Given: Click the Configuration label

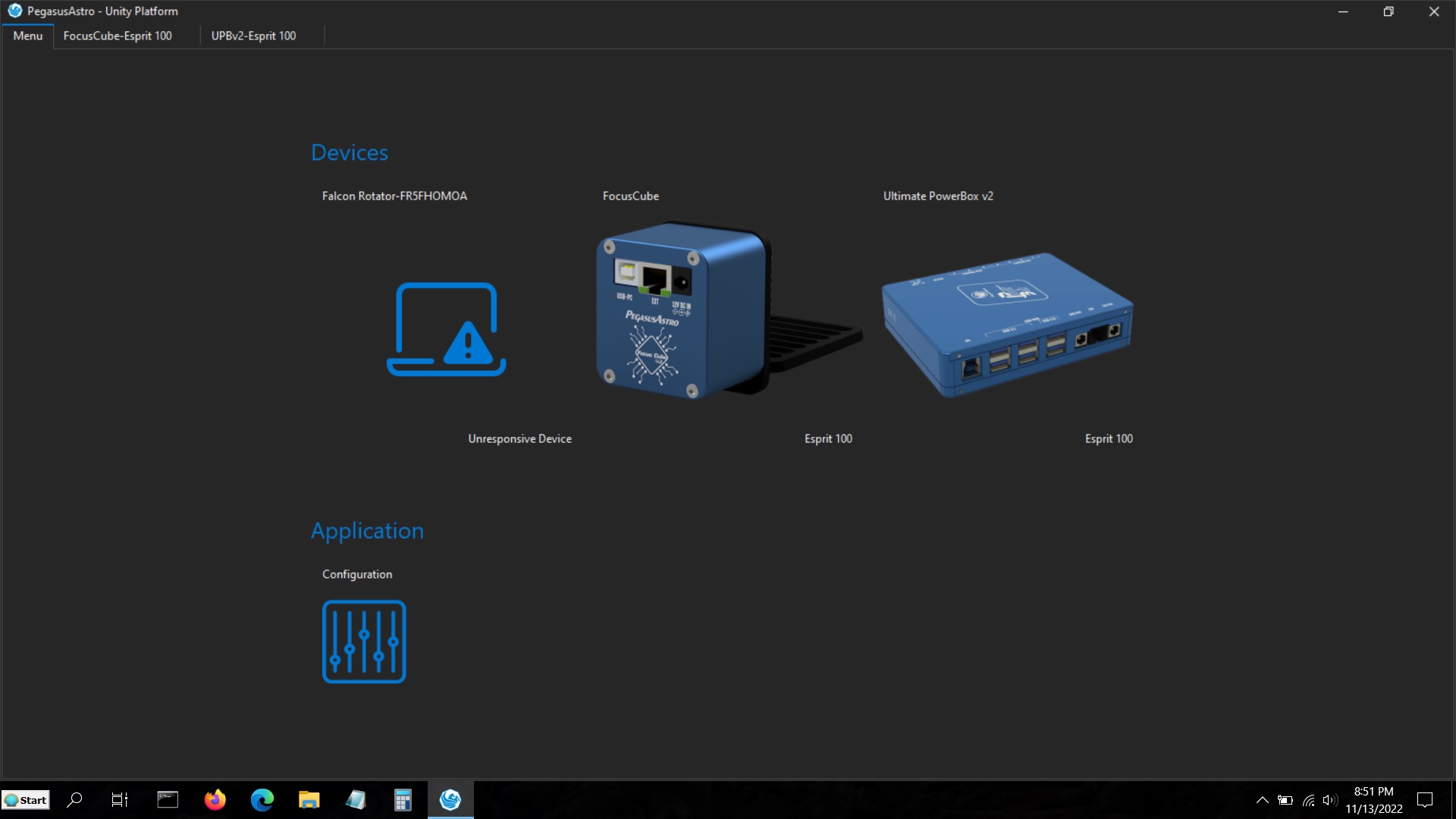Looking at the screenshot, I should tap(357, 574).
